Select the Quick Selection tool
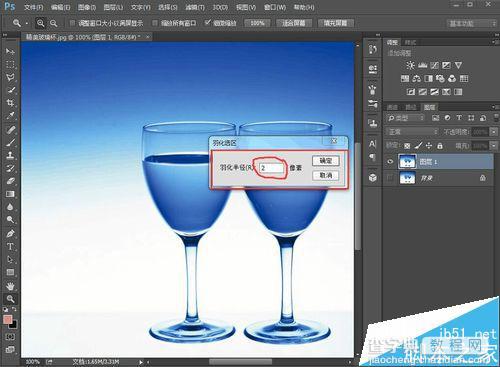 10,90
